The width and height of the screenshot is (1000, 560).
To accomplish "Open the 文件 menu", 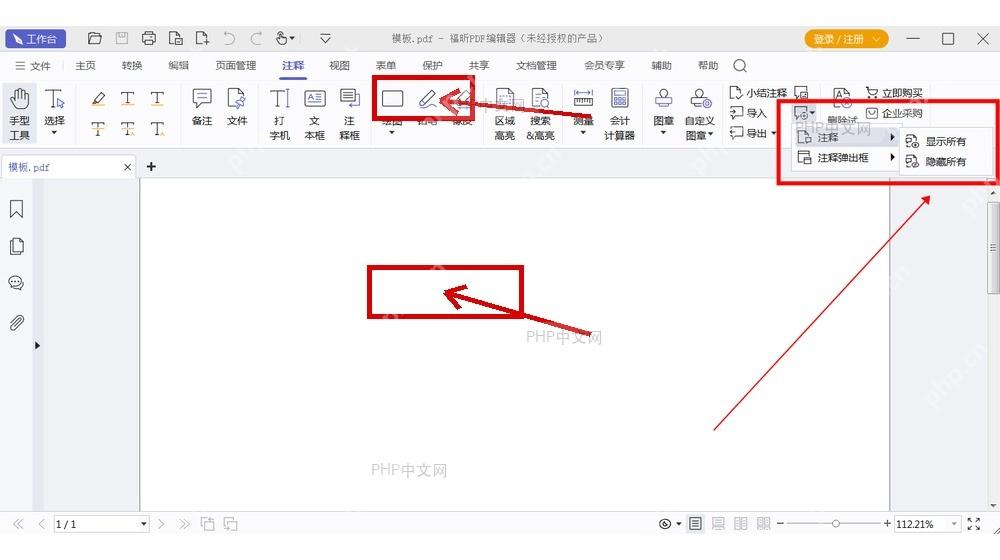I will [x=33, y=66].
